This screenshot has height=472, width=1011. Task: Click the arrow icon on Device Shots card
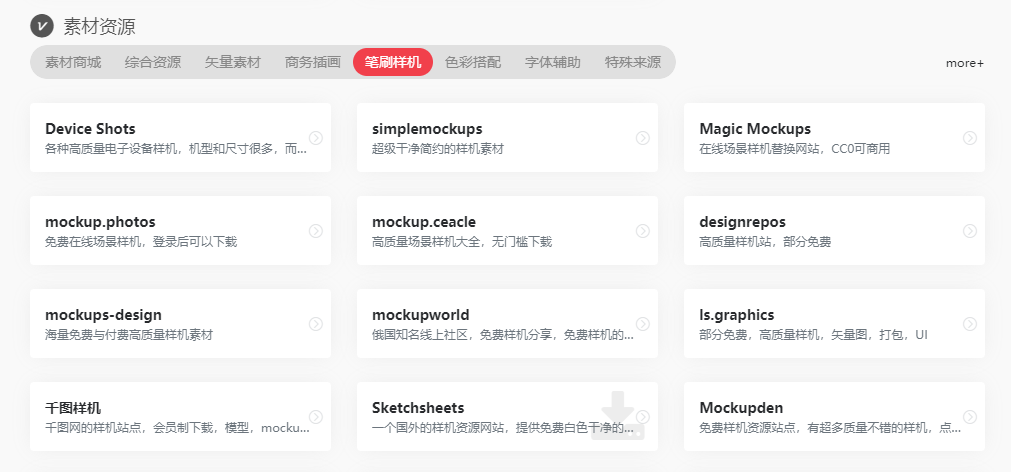tap(316, 137)
